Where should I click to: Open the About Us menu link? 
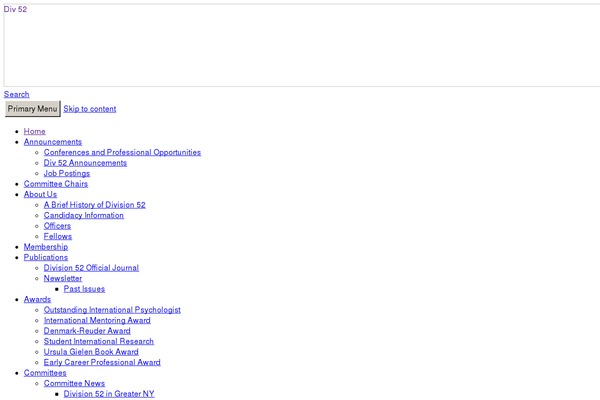[40, 194]
